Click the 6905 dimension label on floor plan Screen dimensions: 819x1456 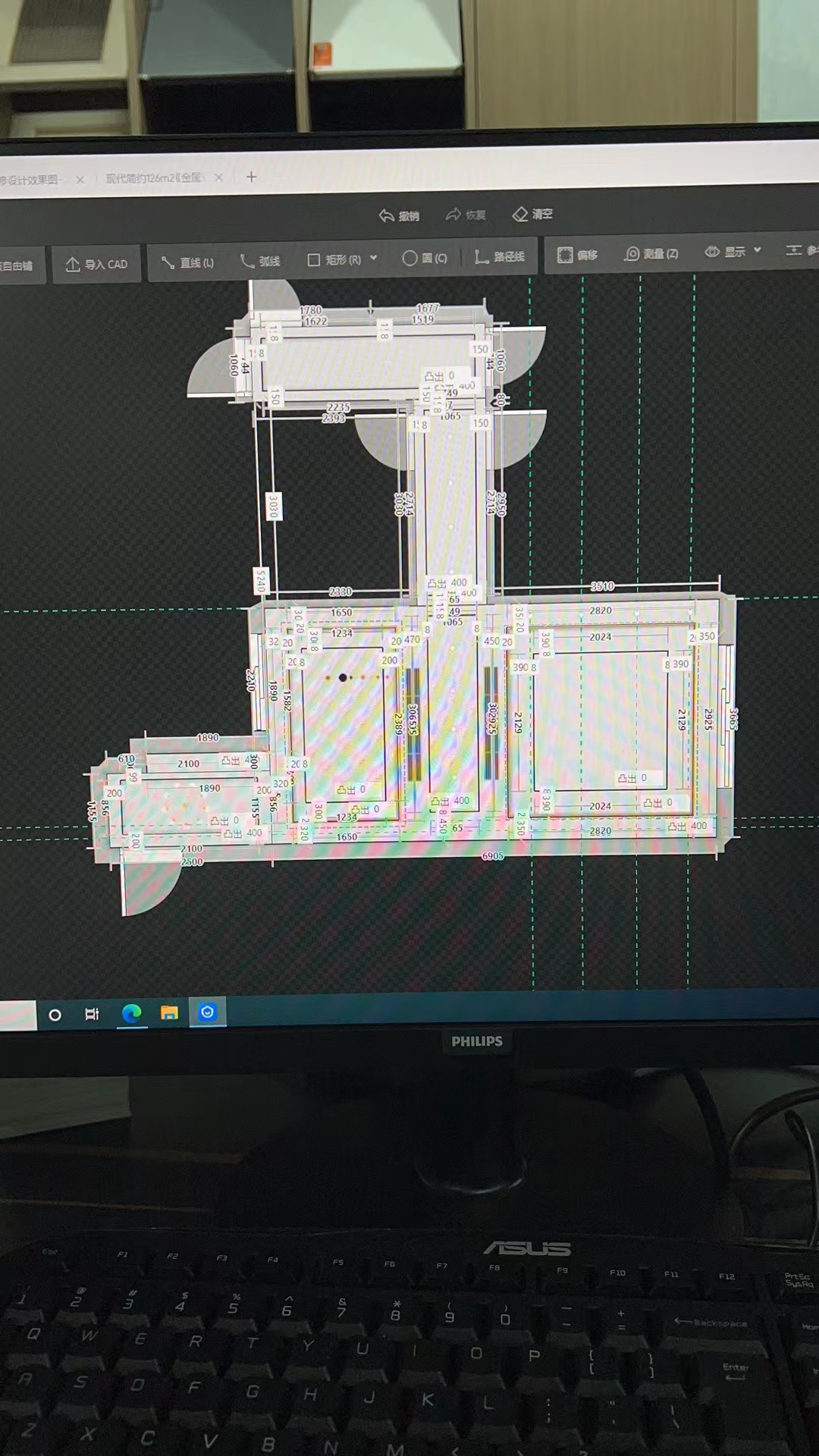coord(493,856)
